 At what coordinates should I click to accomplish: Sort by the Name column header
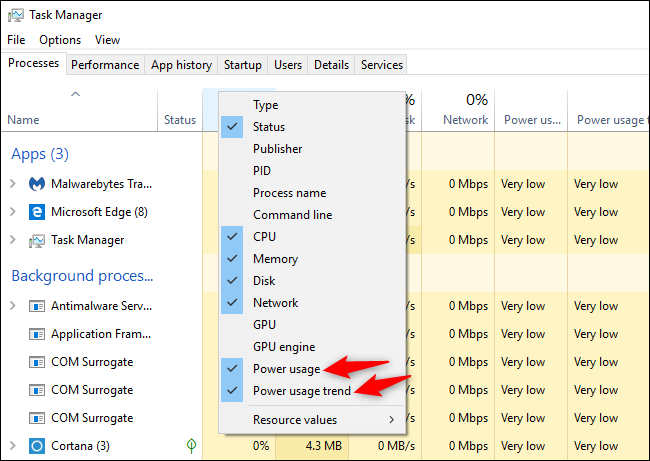(24, 120)
